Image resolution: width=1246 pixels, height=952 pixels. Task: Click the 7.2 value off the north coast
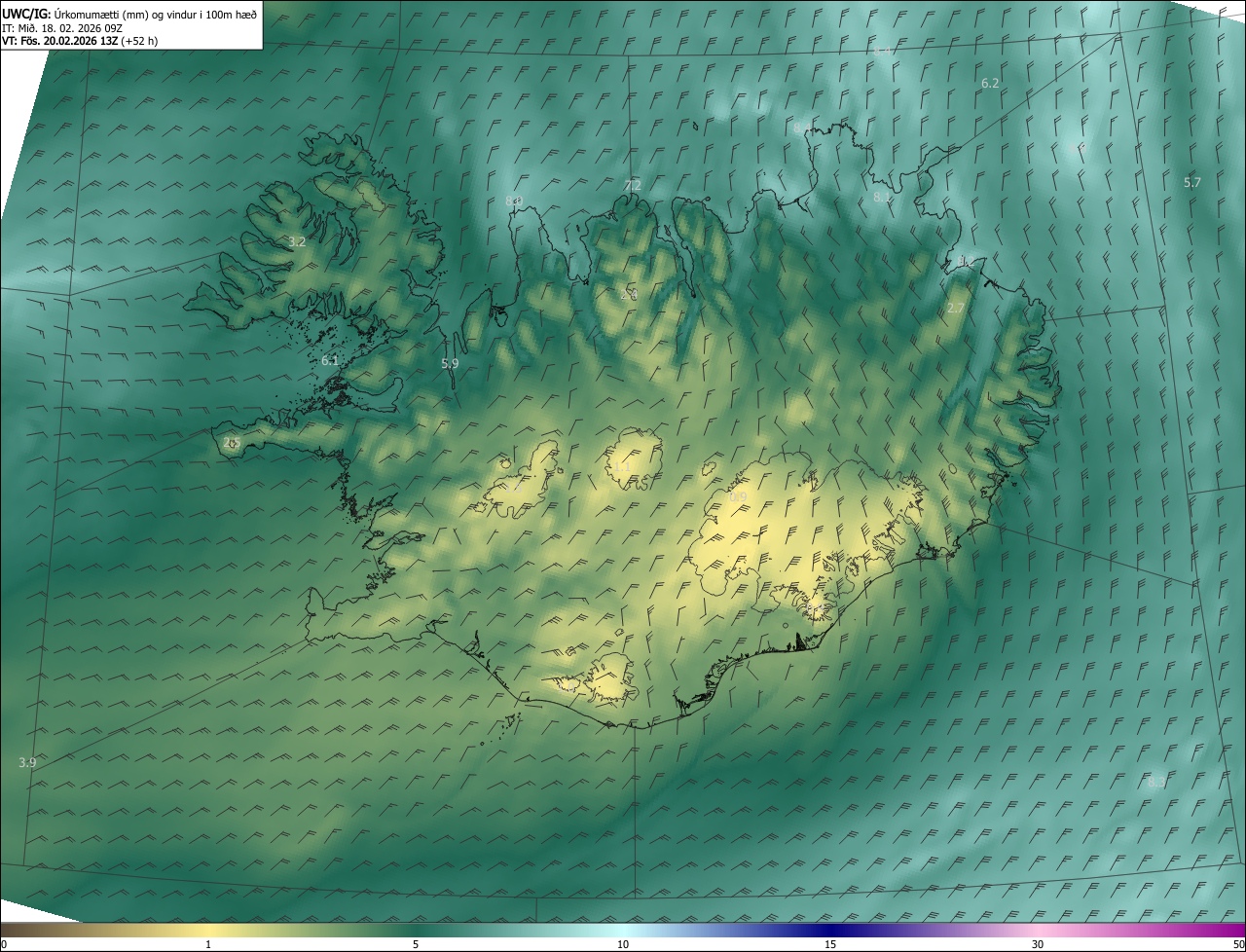[633, 185]
